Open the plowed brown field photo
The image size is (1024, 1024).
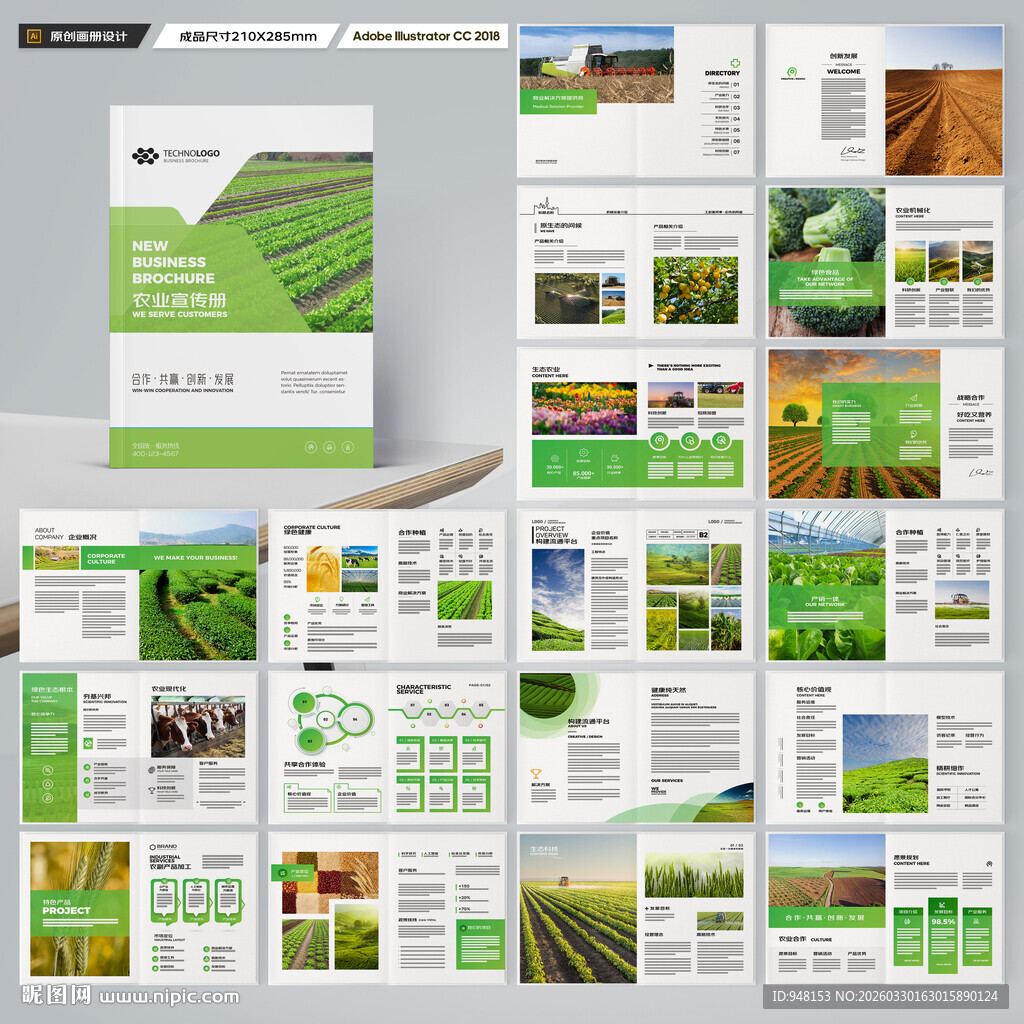944,101
